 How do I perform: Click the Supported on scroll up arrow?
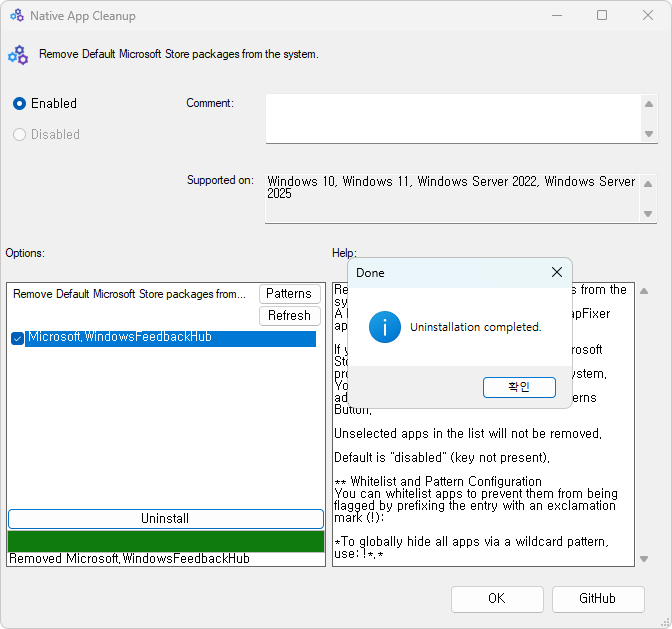(648, 184)
